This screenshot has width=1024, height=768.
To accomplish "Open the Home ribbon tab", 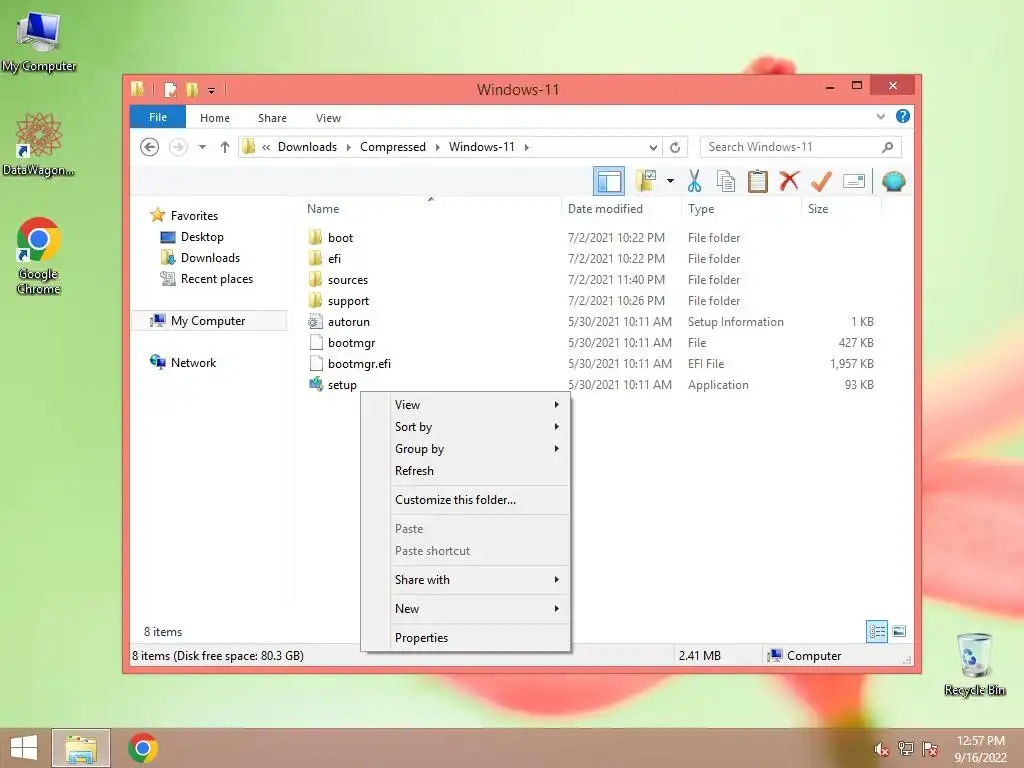I will click(x=215, y=118).
